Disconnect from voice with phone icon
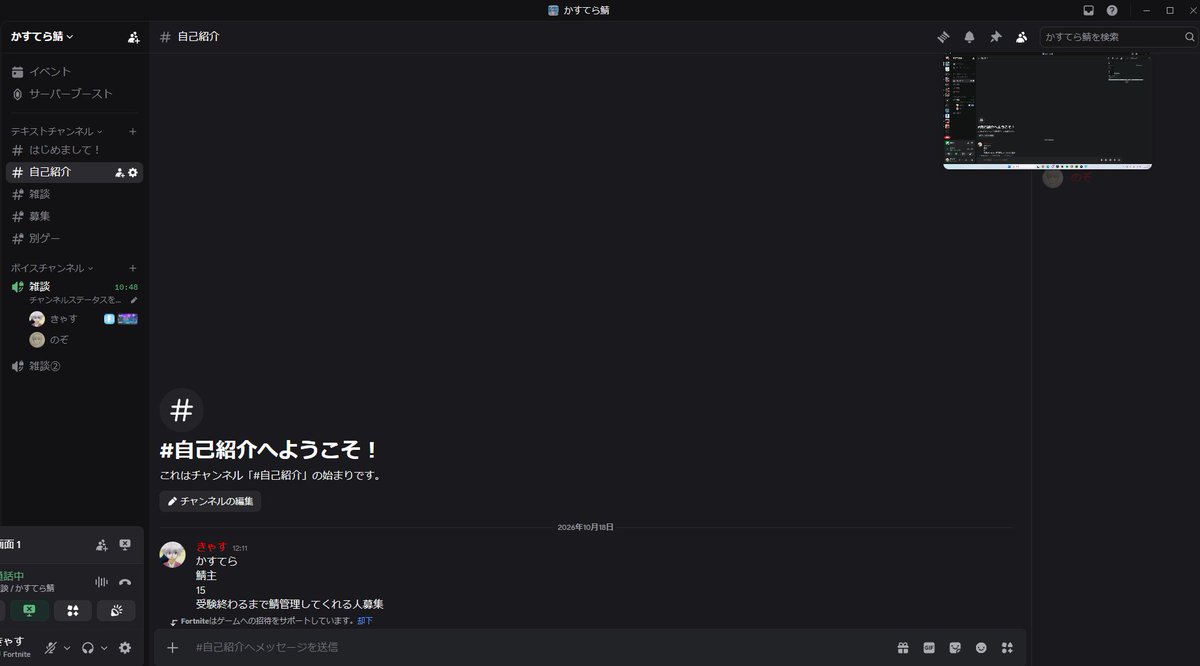1200x666 pixels. tap(125, 582)
